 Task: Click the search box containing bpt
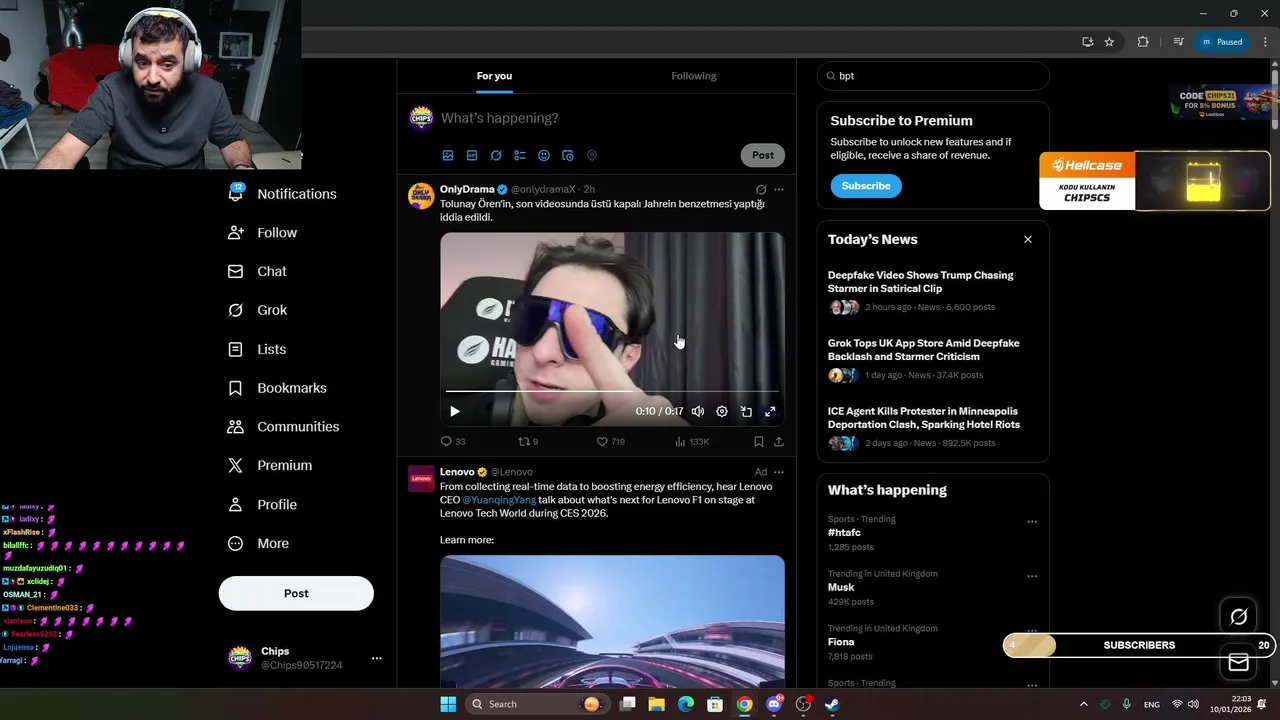933,76
